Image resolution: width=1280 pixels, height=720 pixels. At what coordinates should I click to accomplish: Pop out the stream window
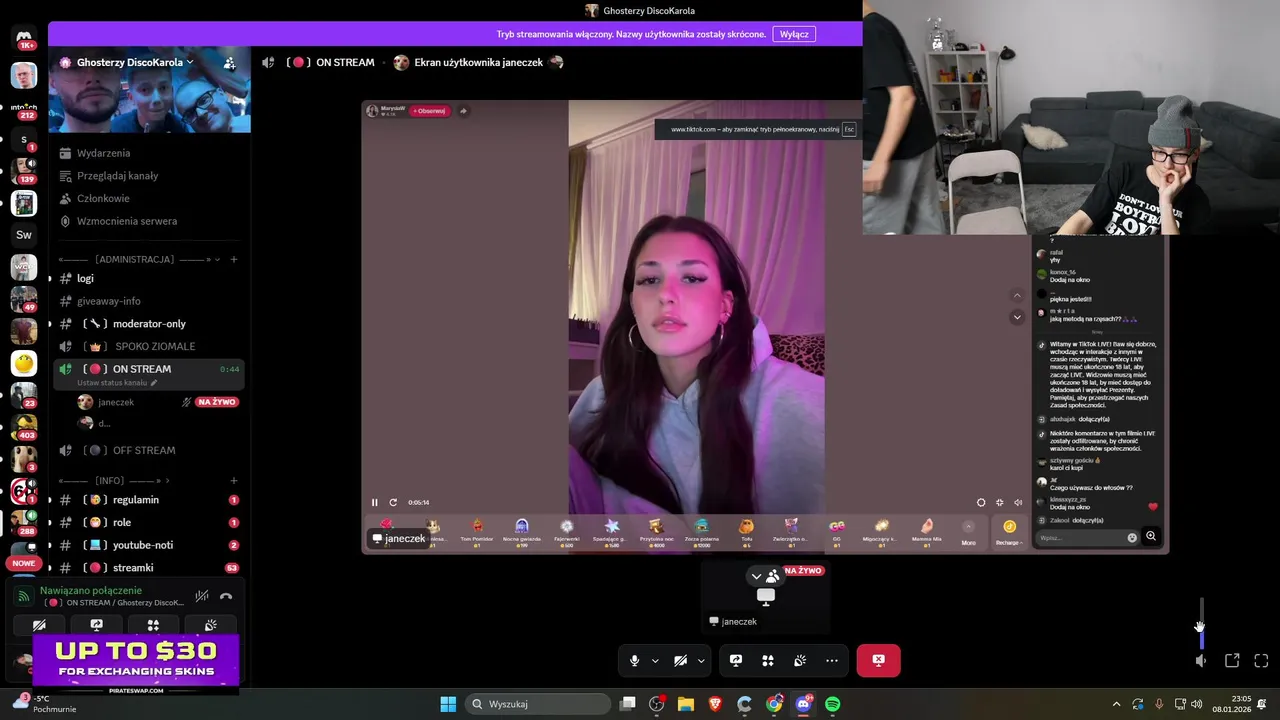coord(1232,661)
